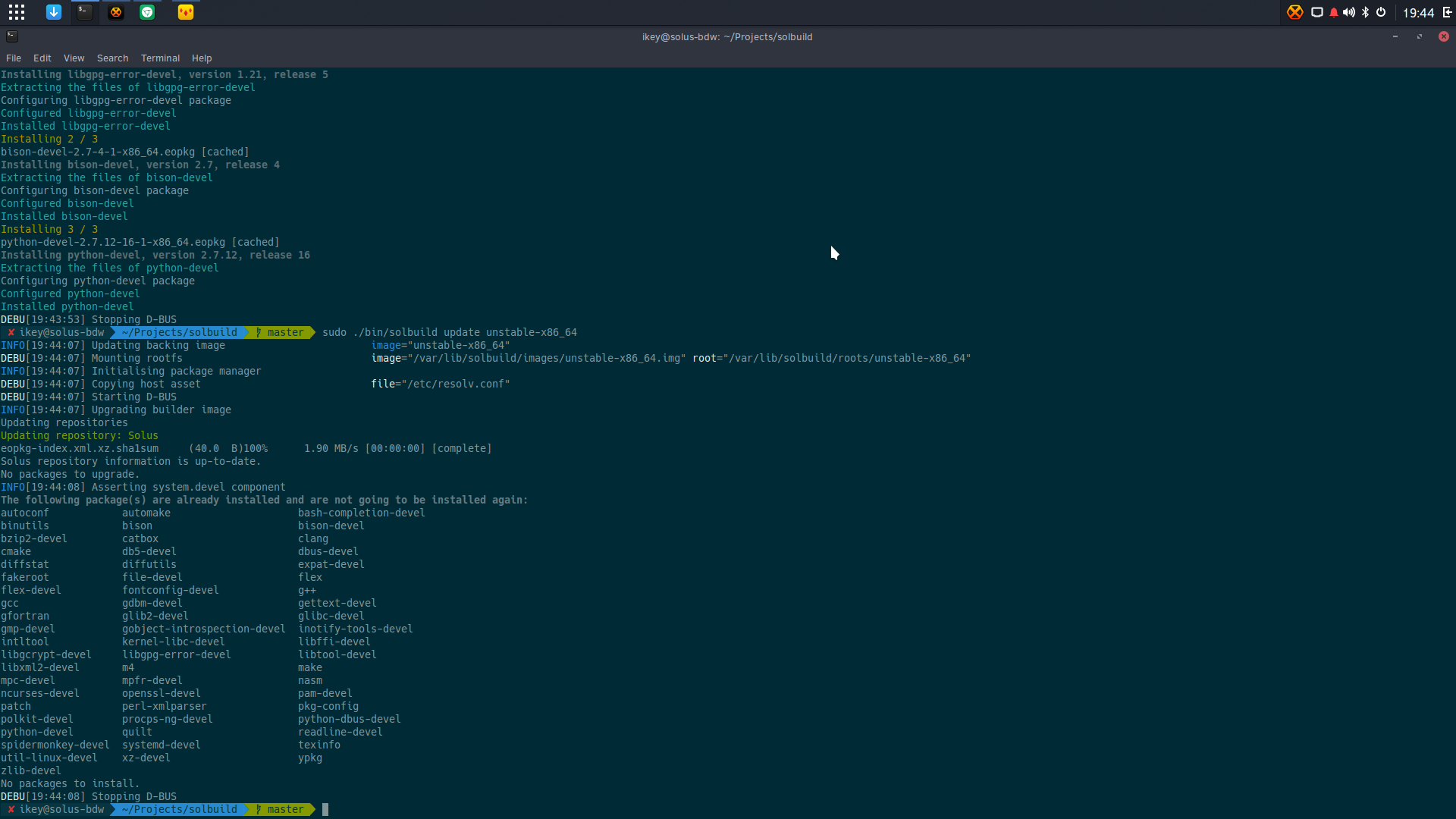Image resolution: width=1456 pixels, height=819 pixels.
Task: Maximize or restore the terminal window
Action: (1420, 36)
